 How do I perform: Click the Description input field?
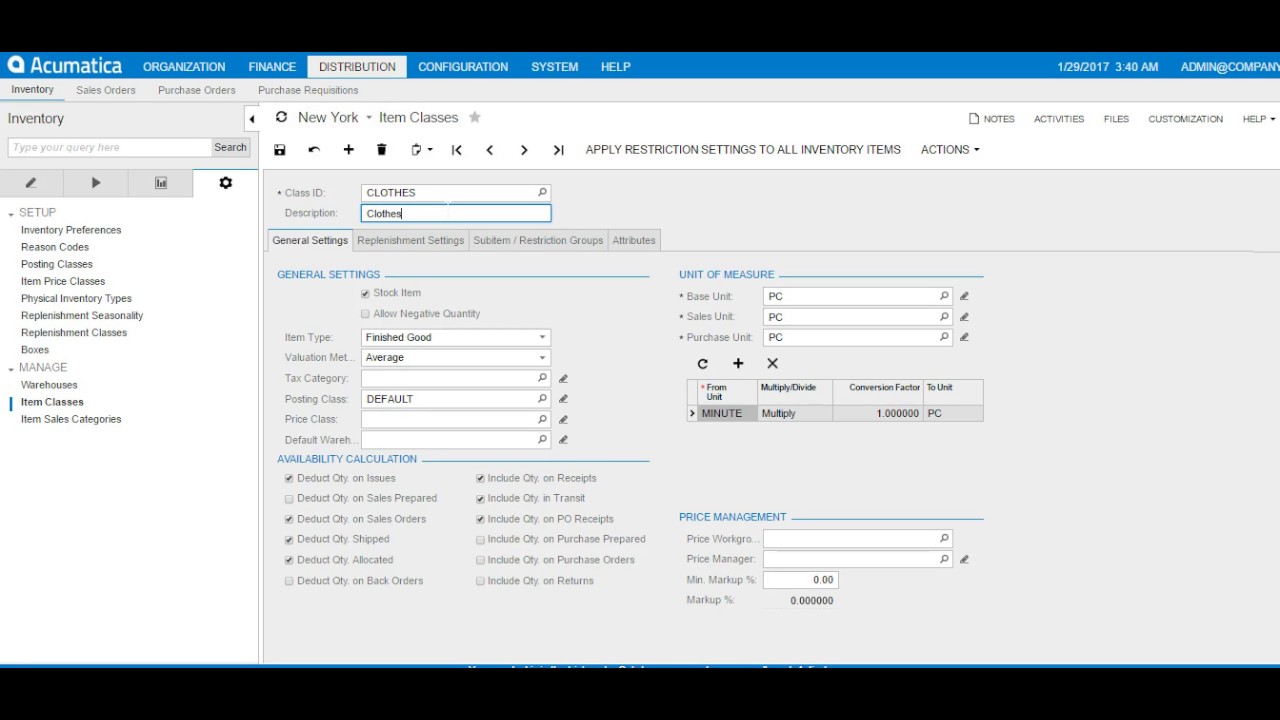click(456, 213)
